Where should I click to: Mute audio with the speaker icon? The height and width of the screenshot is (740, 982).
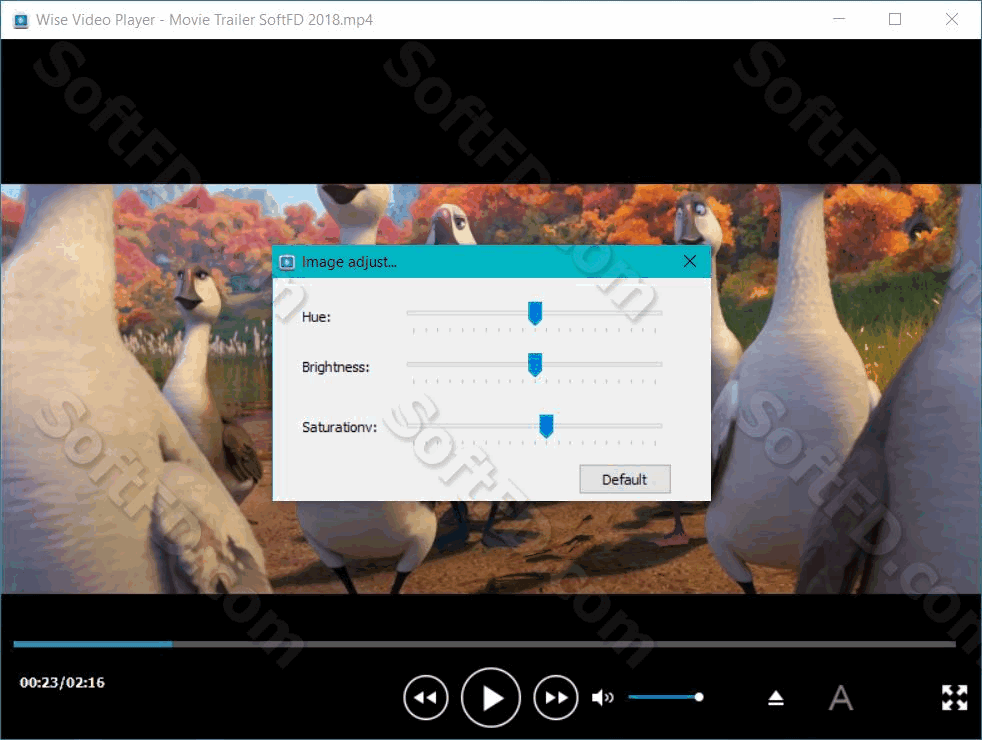(x=602, y=697)
